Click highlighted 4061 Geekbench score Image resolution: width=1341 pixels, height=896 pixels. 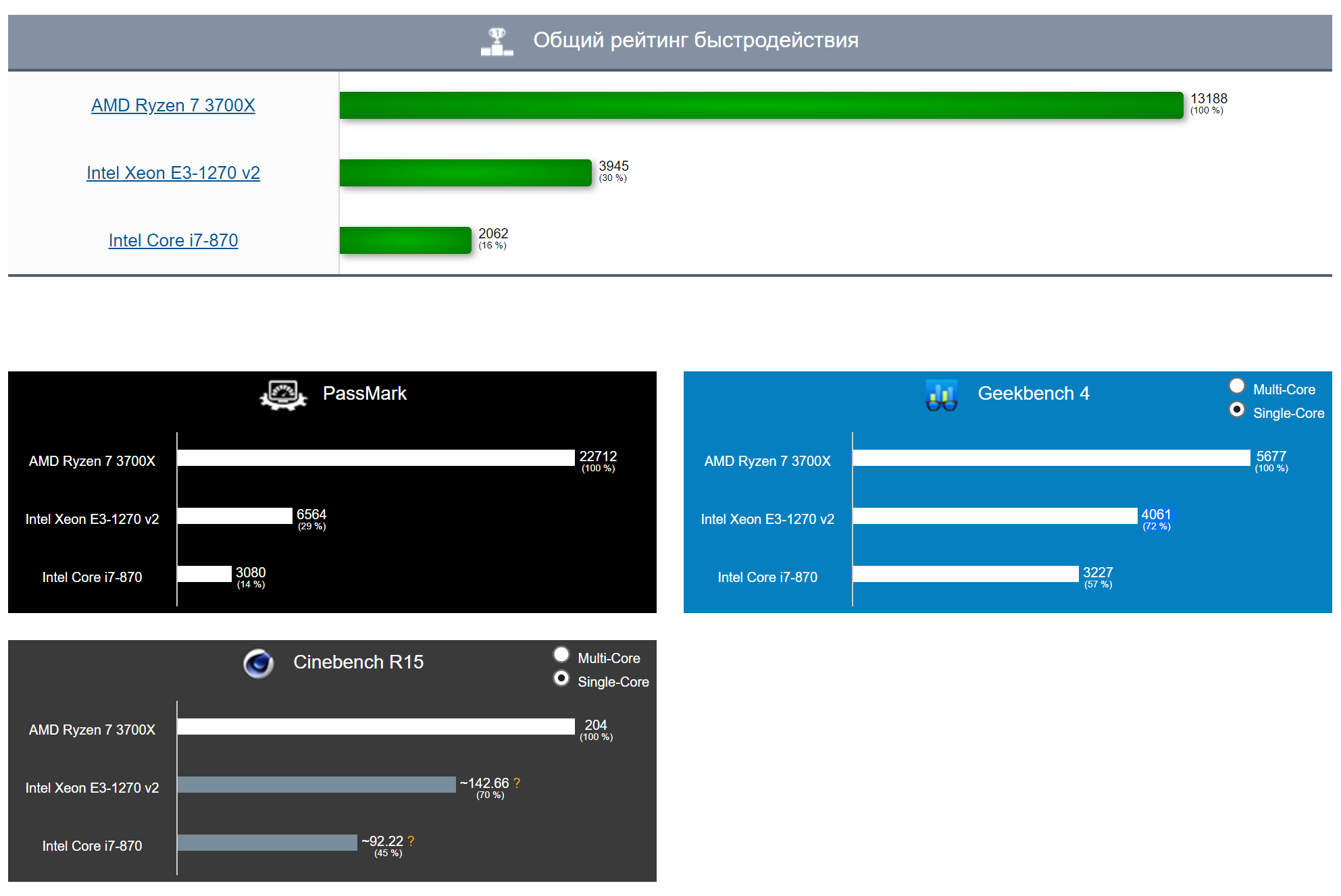[x=1156, y=515]
